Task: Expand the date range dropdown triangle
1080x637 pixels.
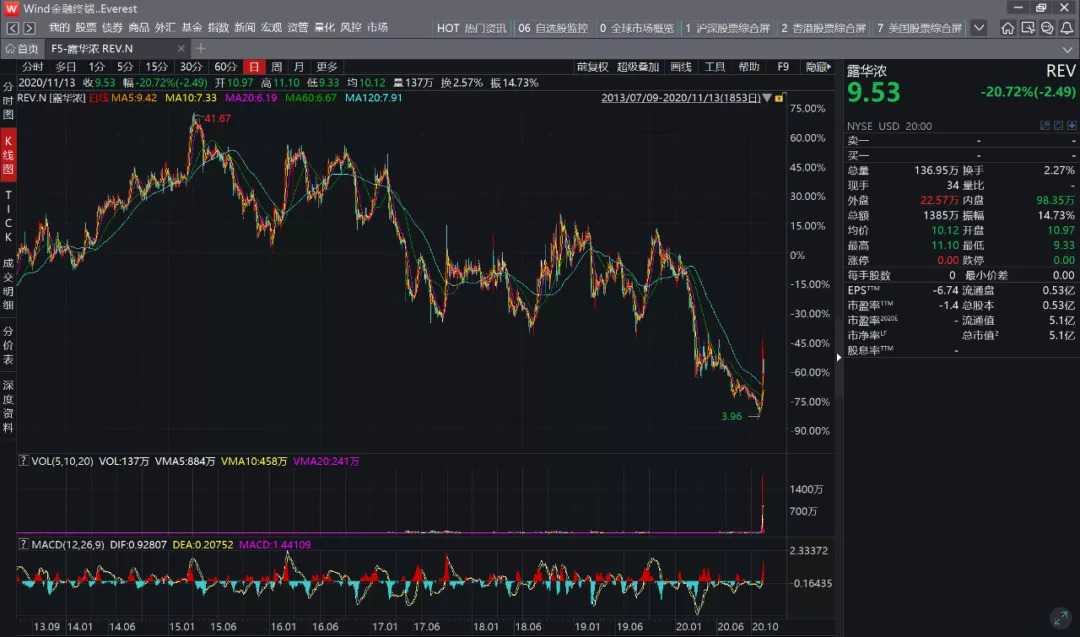Action: [767, 98]
